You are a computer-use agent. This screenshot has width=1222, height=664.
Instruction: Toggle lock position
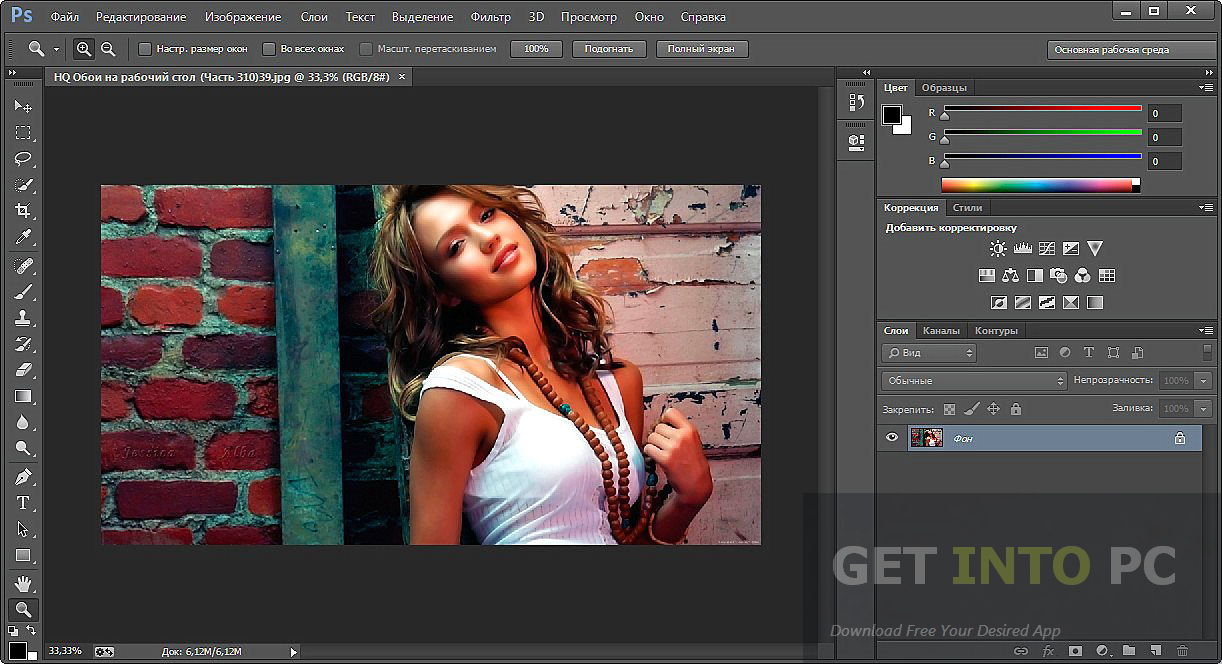pos(993,409)
